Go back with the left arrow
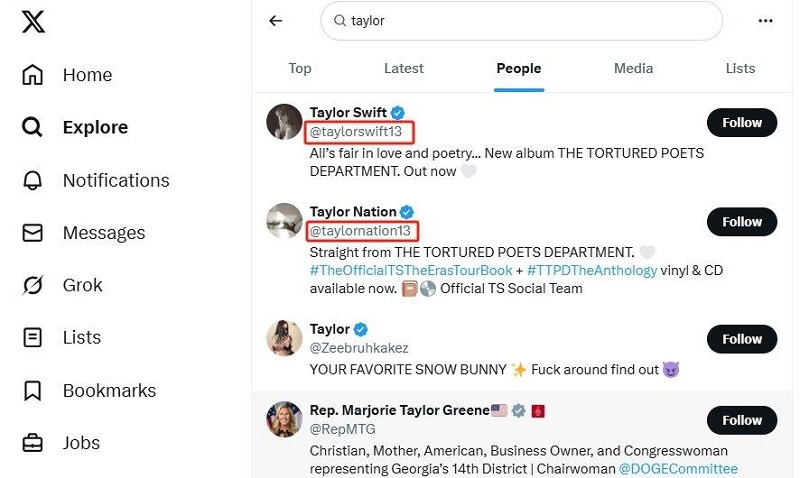The image size is (800, 478). pyautogui.click(x=276, y=21)
